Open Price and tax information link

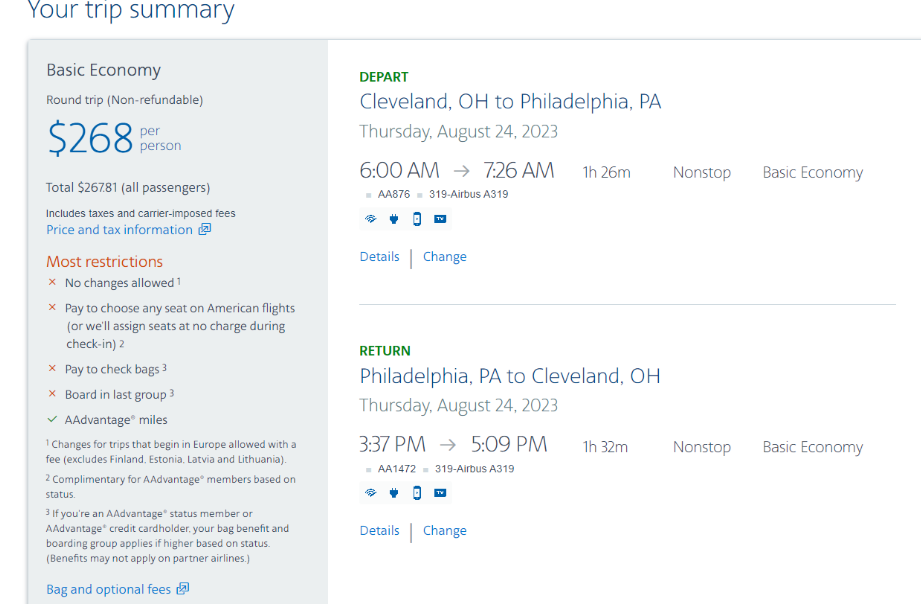pyautogui.click(x=119, y=230)
